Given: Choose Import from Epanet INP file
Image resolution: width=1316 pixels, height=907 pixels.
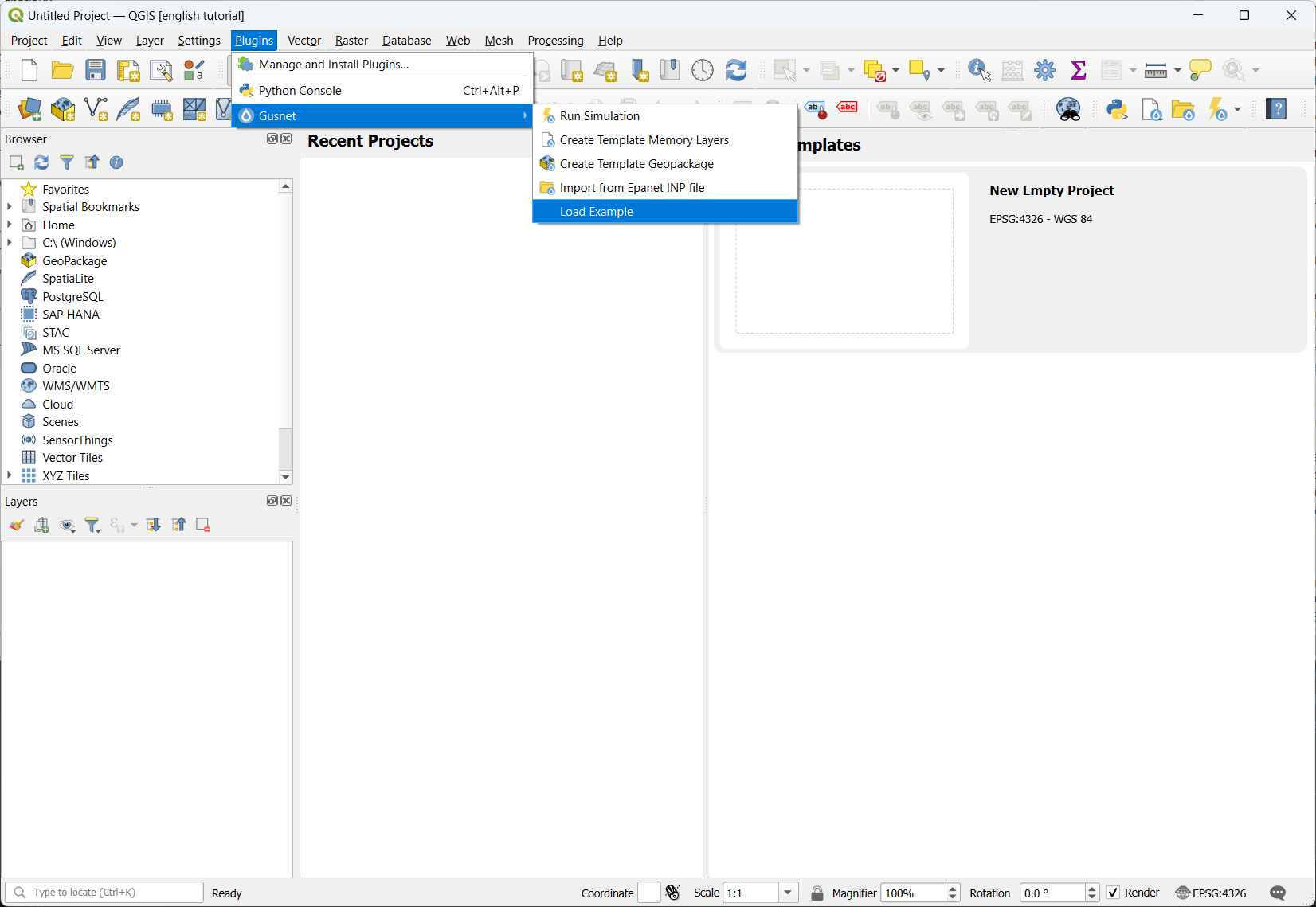Looking at the screenshot, I should pyautogui.click(x=632, y=188).
